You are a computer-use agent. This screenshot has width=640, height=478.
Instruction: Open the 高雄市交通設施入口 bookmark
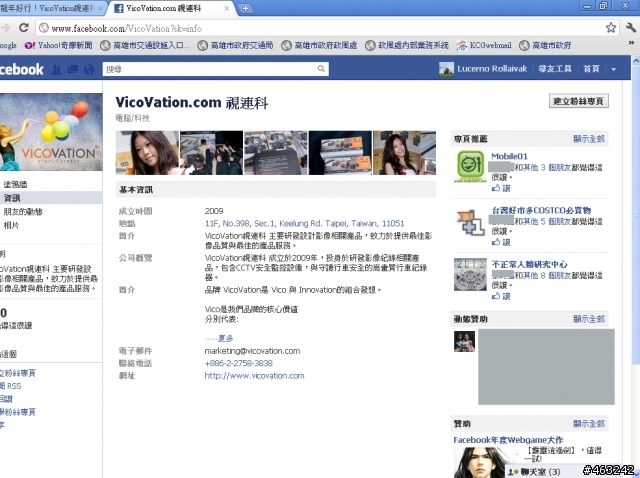click(x=145, y=45)
